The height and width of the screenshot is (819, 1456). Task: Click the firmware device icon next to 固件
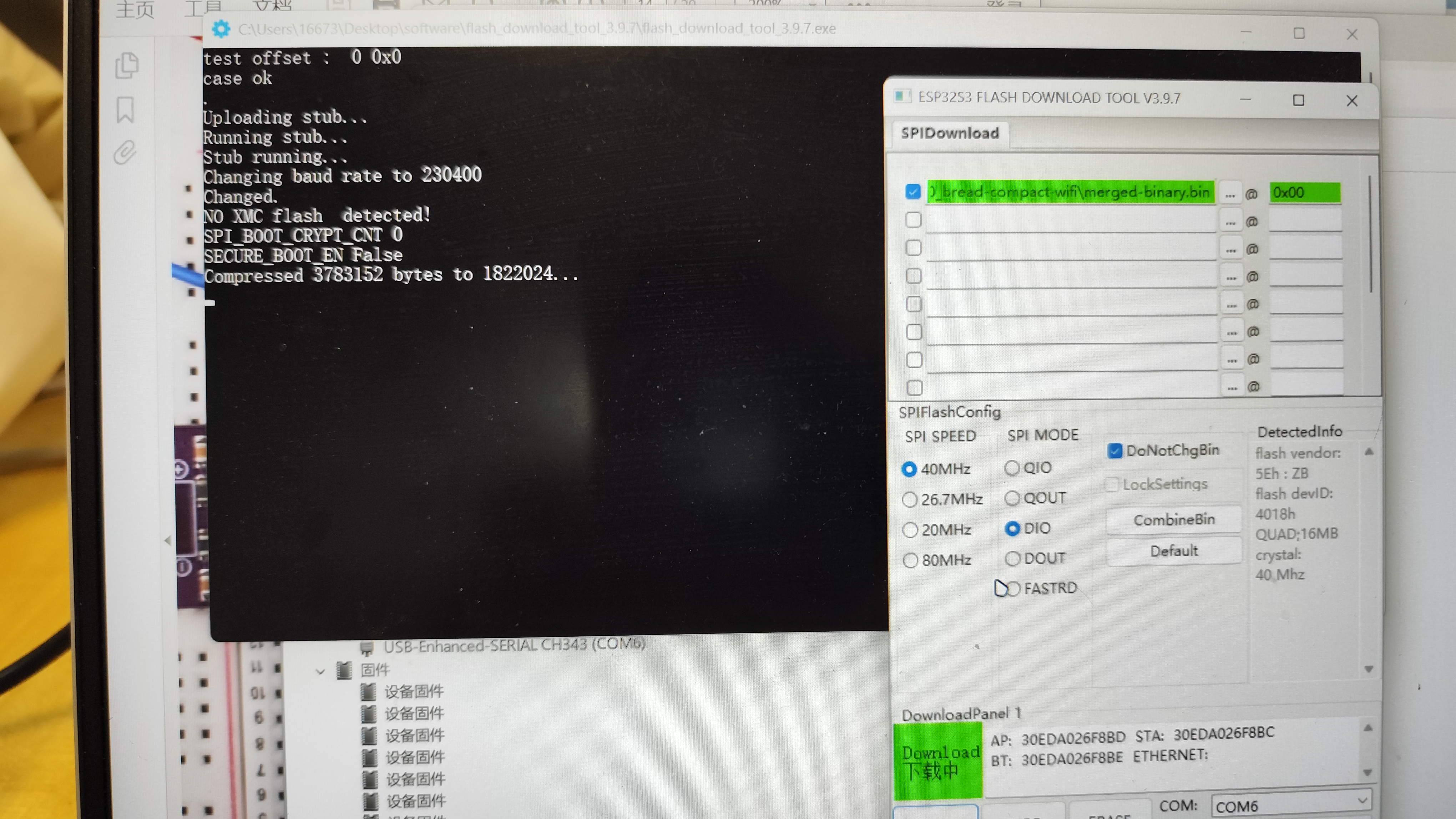[344, 671]
